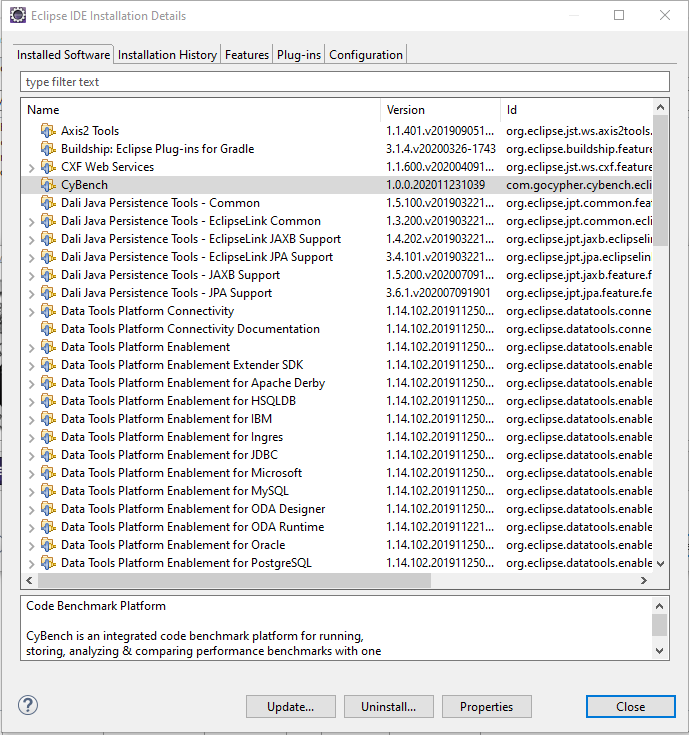Viewport: 689px width, 735px height.
Task: Expand Data Tools Platform Enablement for ODA Runtime
Action: (31, 528)
